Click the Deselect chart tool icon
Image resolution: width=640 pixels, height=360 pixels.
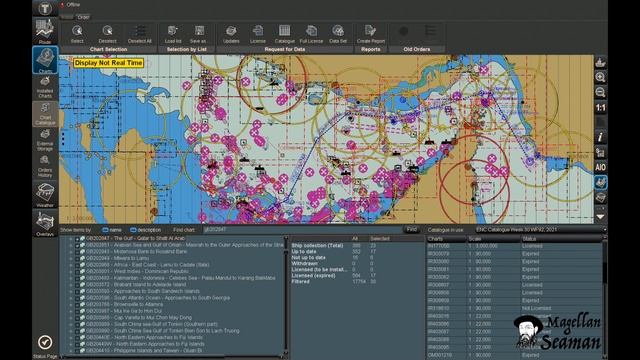[108, 31]
